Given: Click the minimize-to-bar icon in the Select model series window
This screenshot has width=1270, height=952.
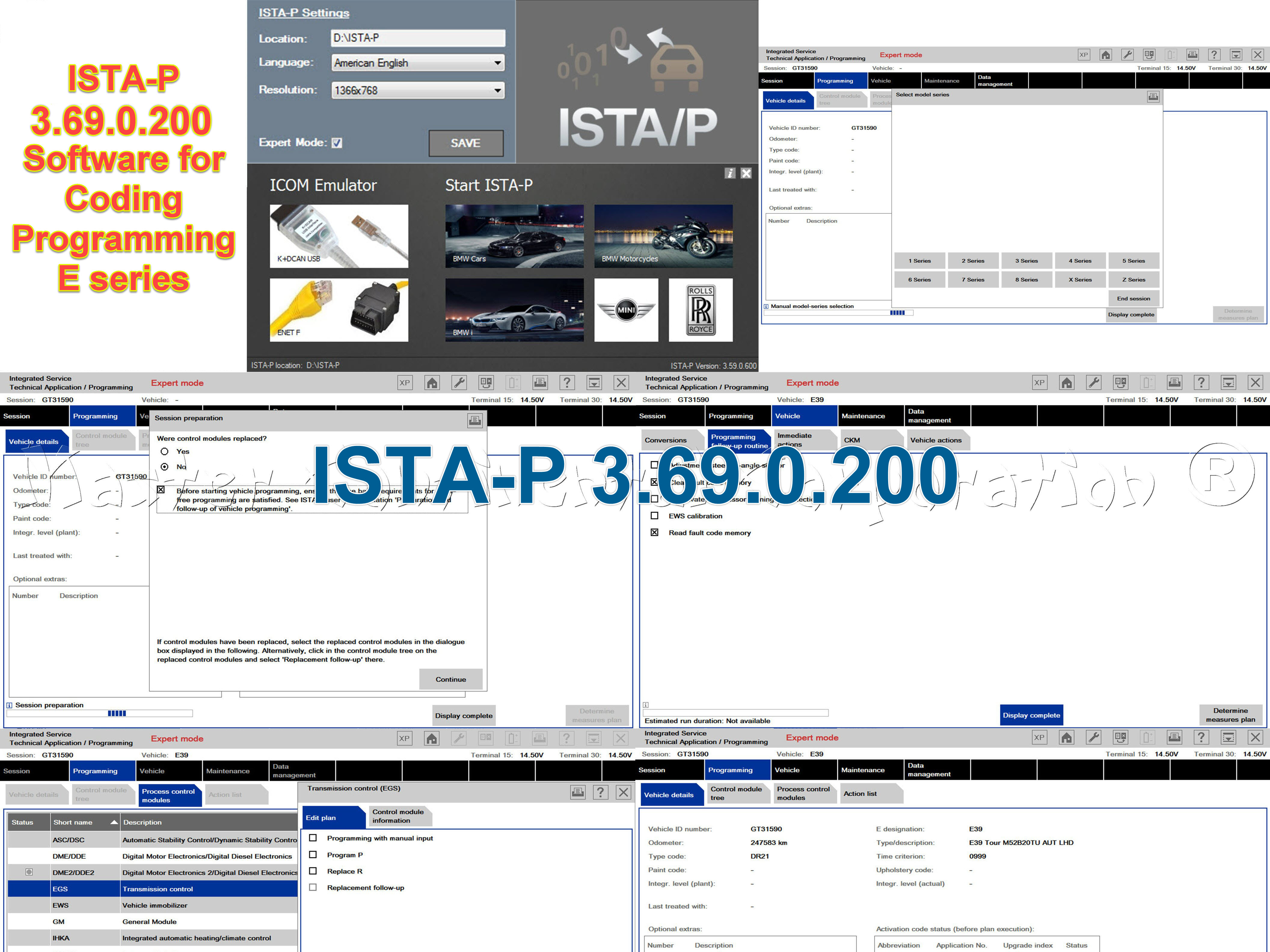Looking at the screenshot, I should point(1235,55).
